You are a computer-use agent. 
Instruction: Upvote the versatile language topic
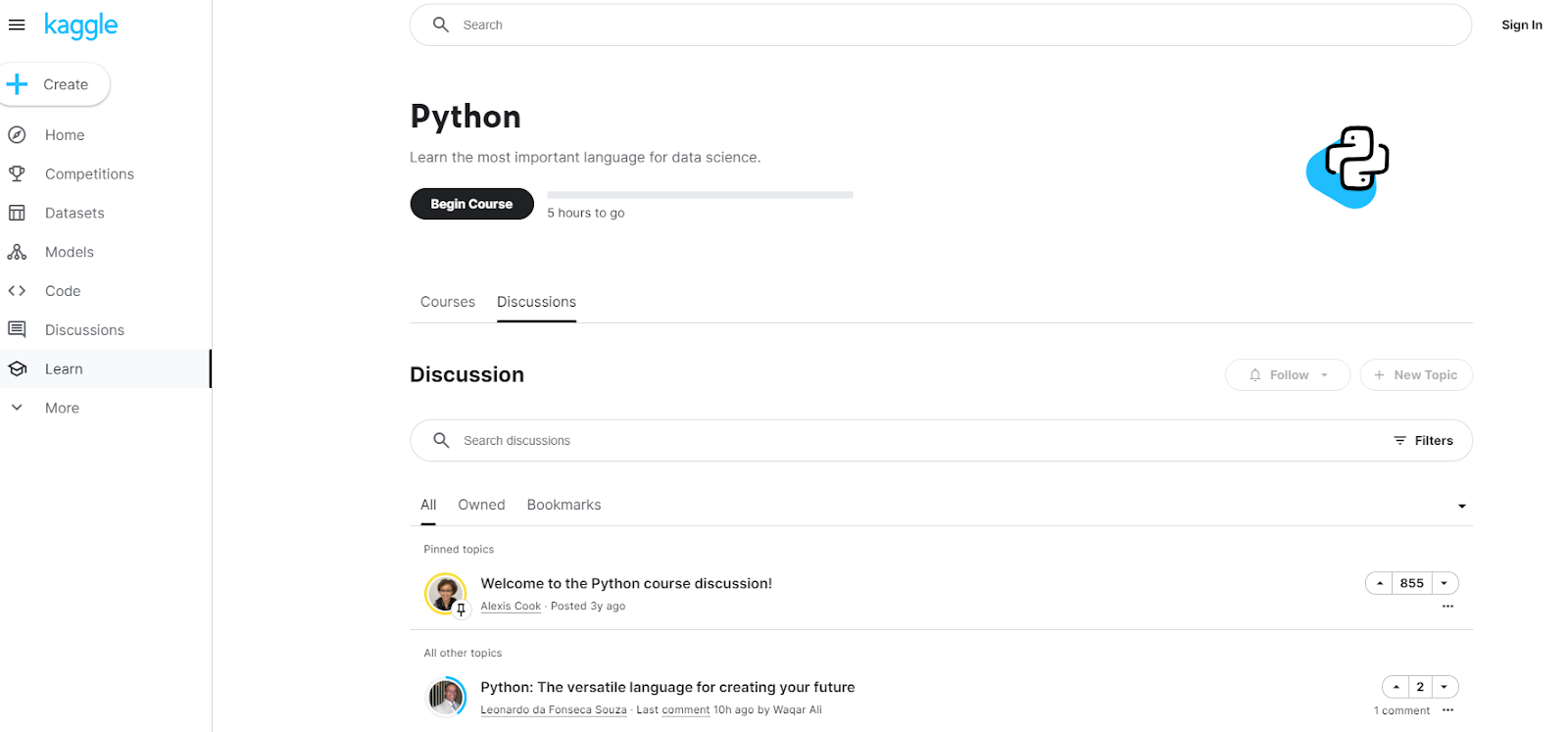1396,687
